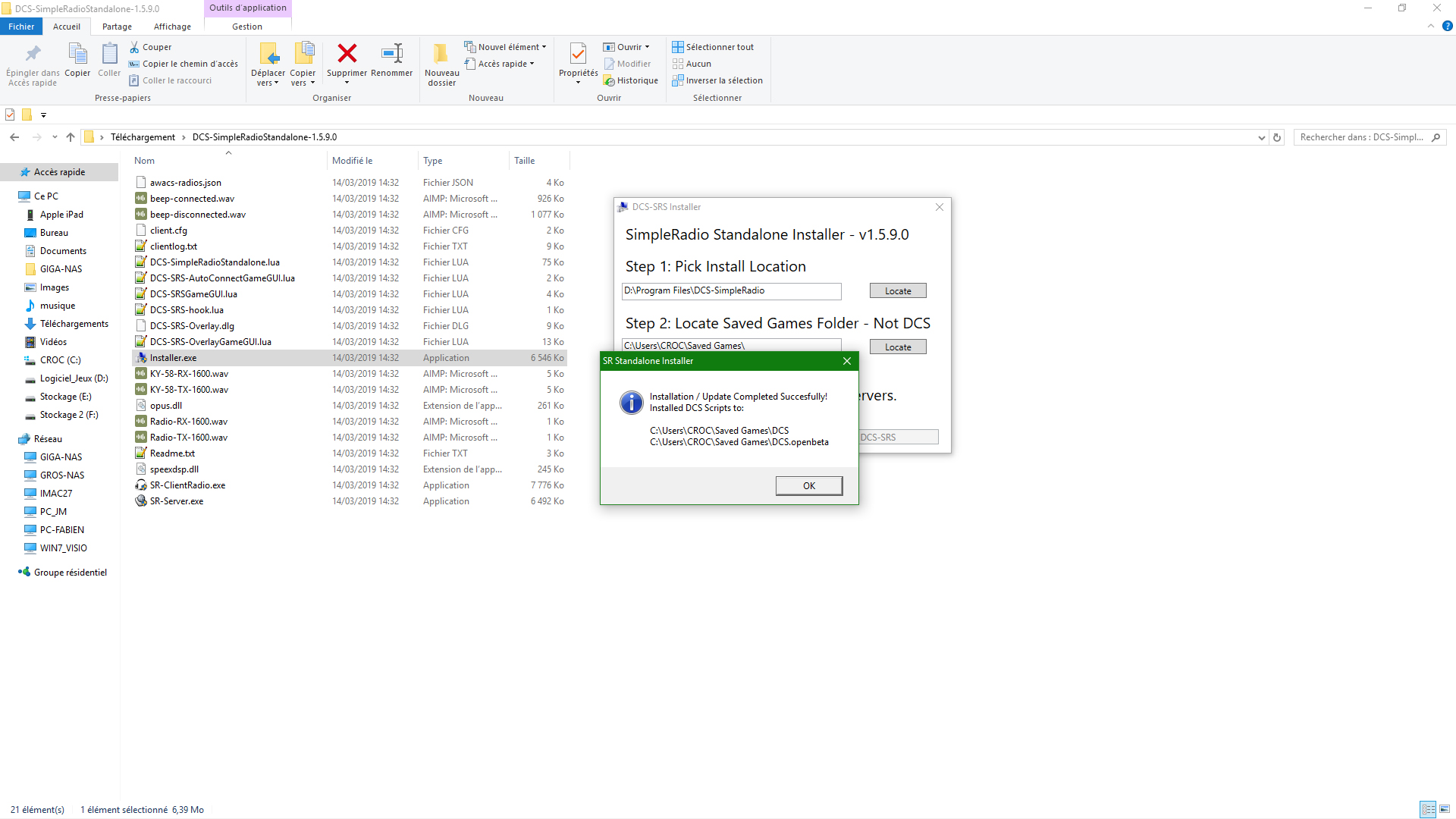
Task: Select Ce PC in navigation pane
Action: tap(45, 196)
